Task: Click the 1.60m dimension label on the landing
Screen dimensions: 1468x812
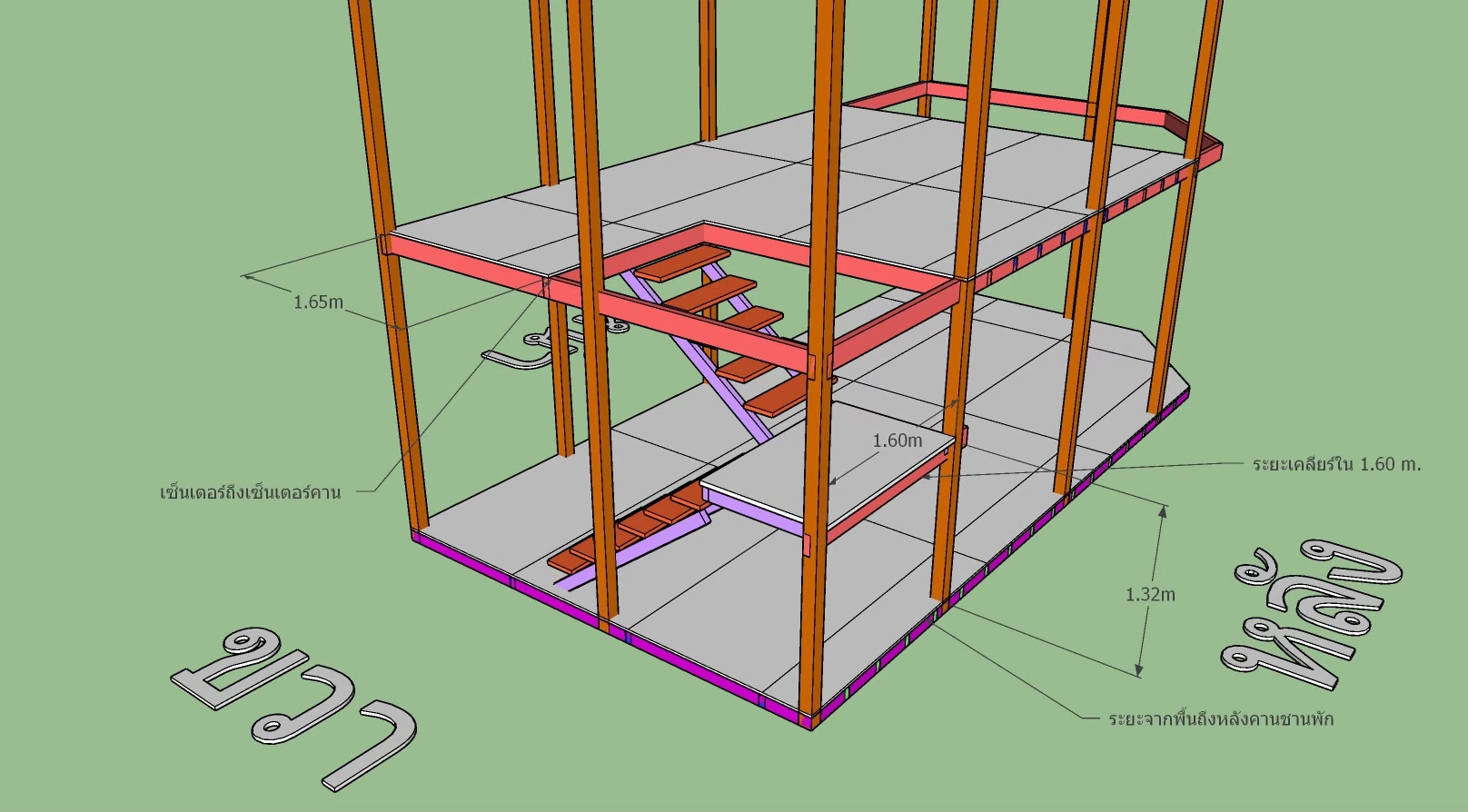Action: click(897, 441)
